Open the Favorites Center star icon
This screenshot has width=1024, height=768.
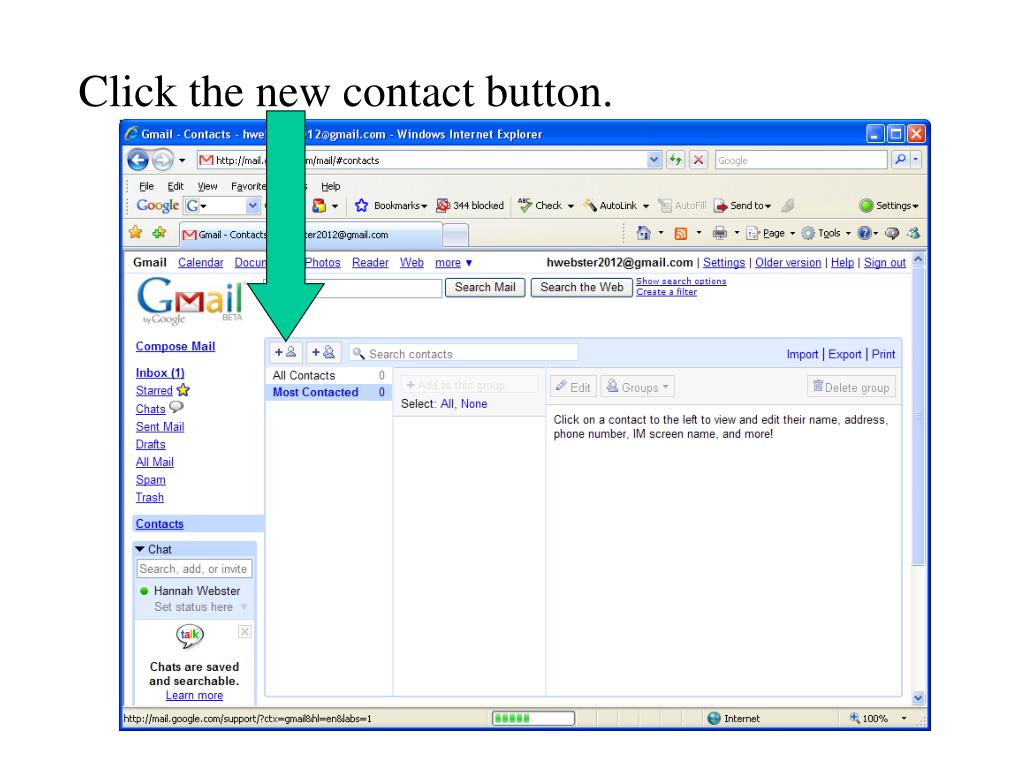coord(136,232)
